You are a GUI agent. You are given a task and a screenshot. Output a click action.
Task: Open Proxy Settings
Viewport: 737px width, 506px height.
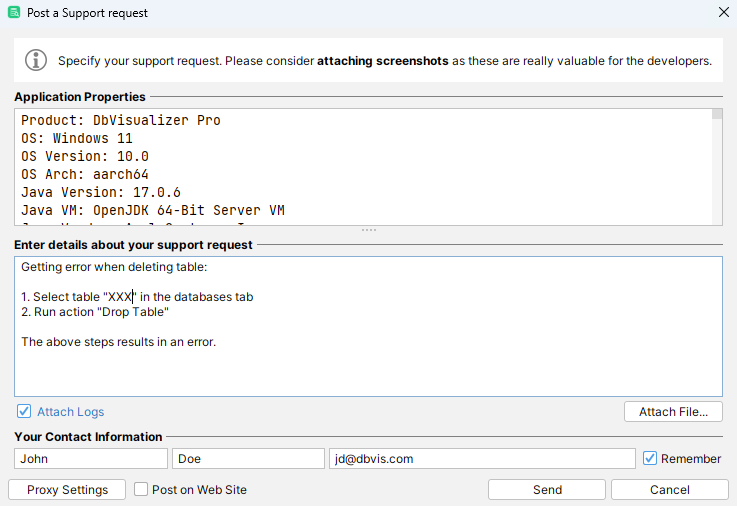click(67, 490)
